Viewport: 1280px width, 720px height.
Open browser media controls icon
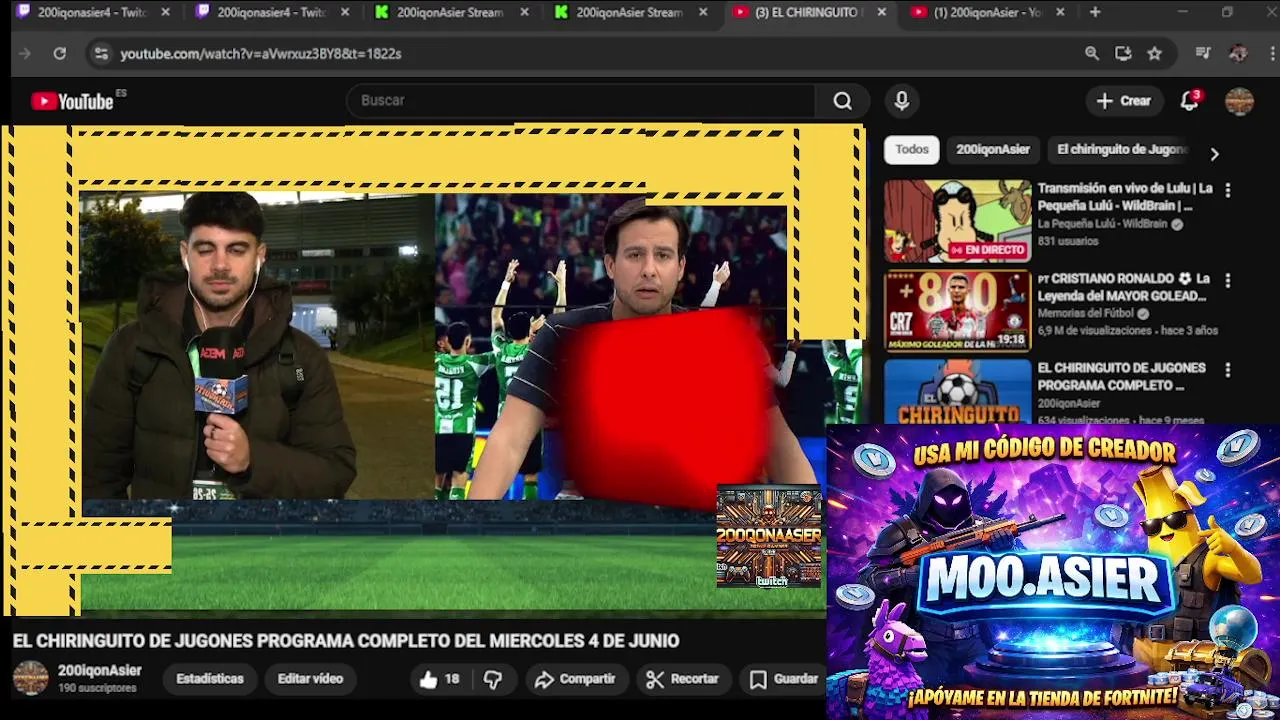pyautogui.click(x=1203, y=53)
